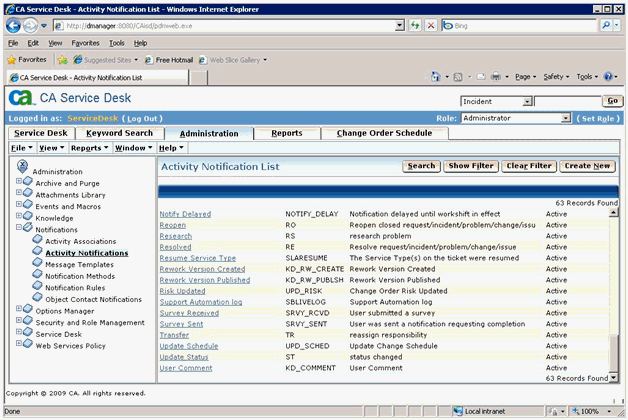Click the Message Templates node icon
Viewport: 628px width, 420px height.
(x=37, y=263)
